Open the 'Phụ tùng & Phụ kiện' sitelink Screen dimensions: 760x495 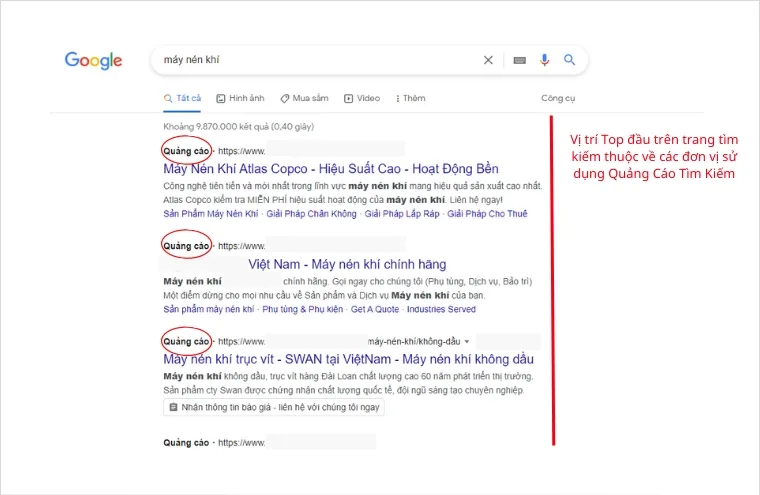click(302, 309)
